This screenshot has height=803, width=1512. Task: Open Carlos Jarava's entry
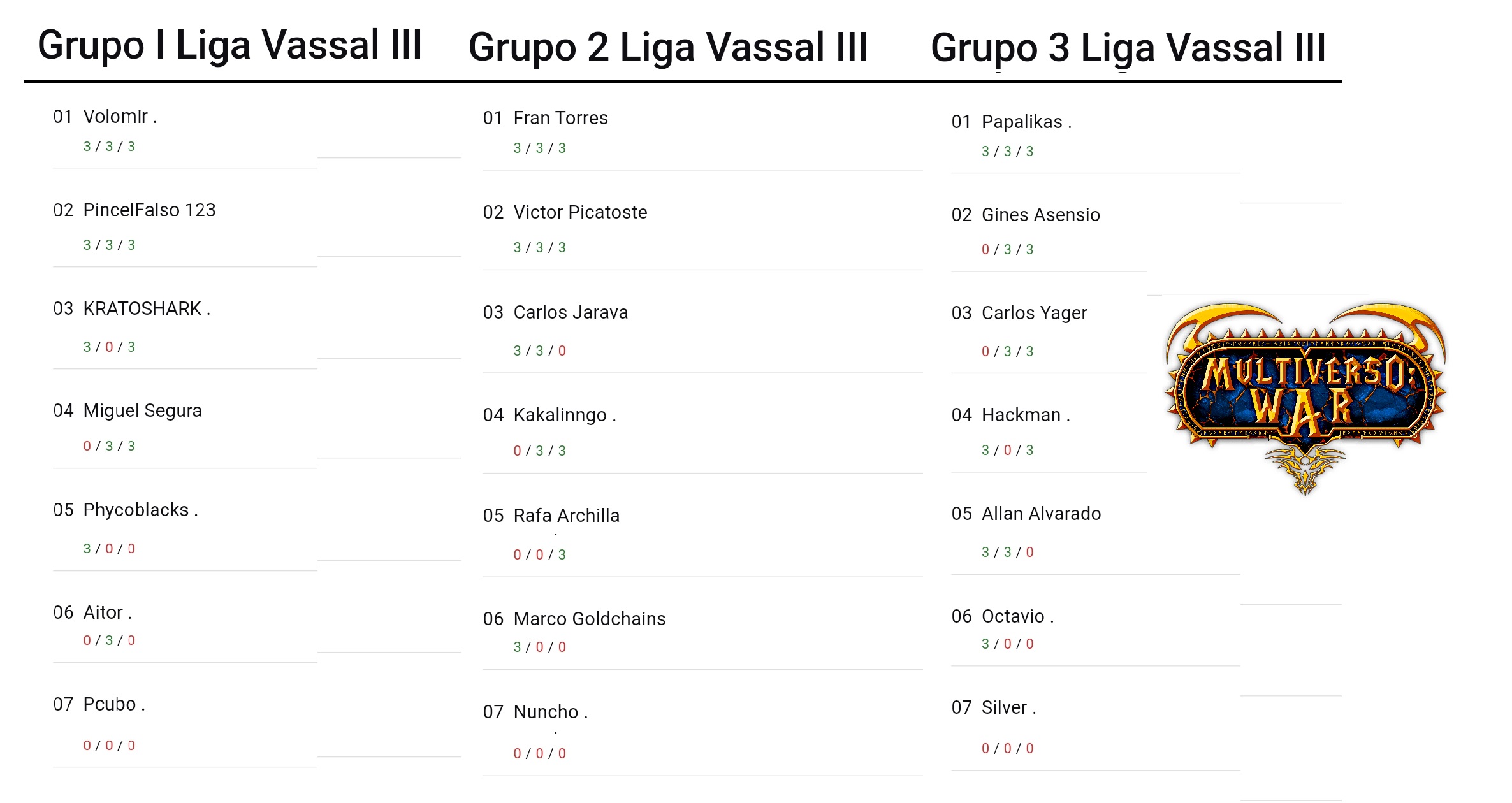571,313
